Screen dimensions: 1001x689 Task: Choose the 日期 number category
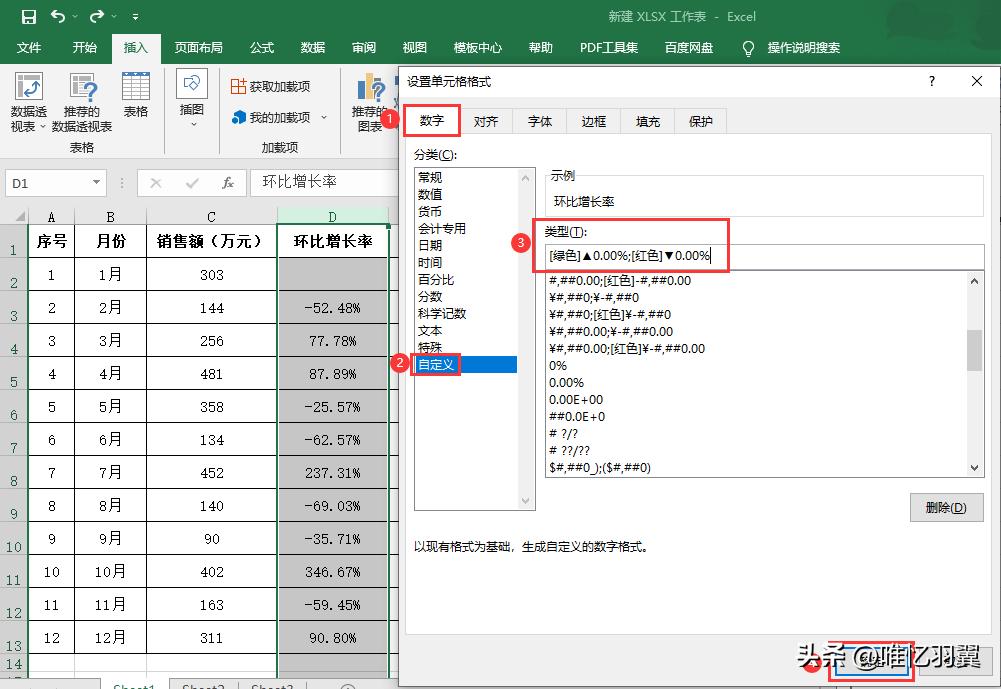(430, 244)
